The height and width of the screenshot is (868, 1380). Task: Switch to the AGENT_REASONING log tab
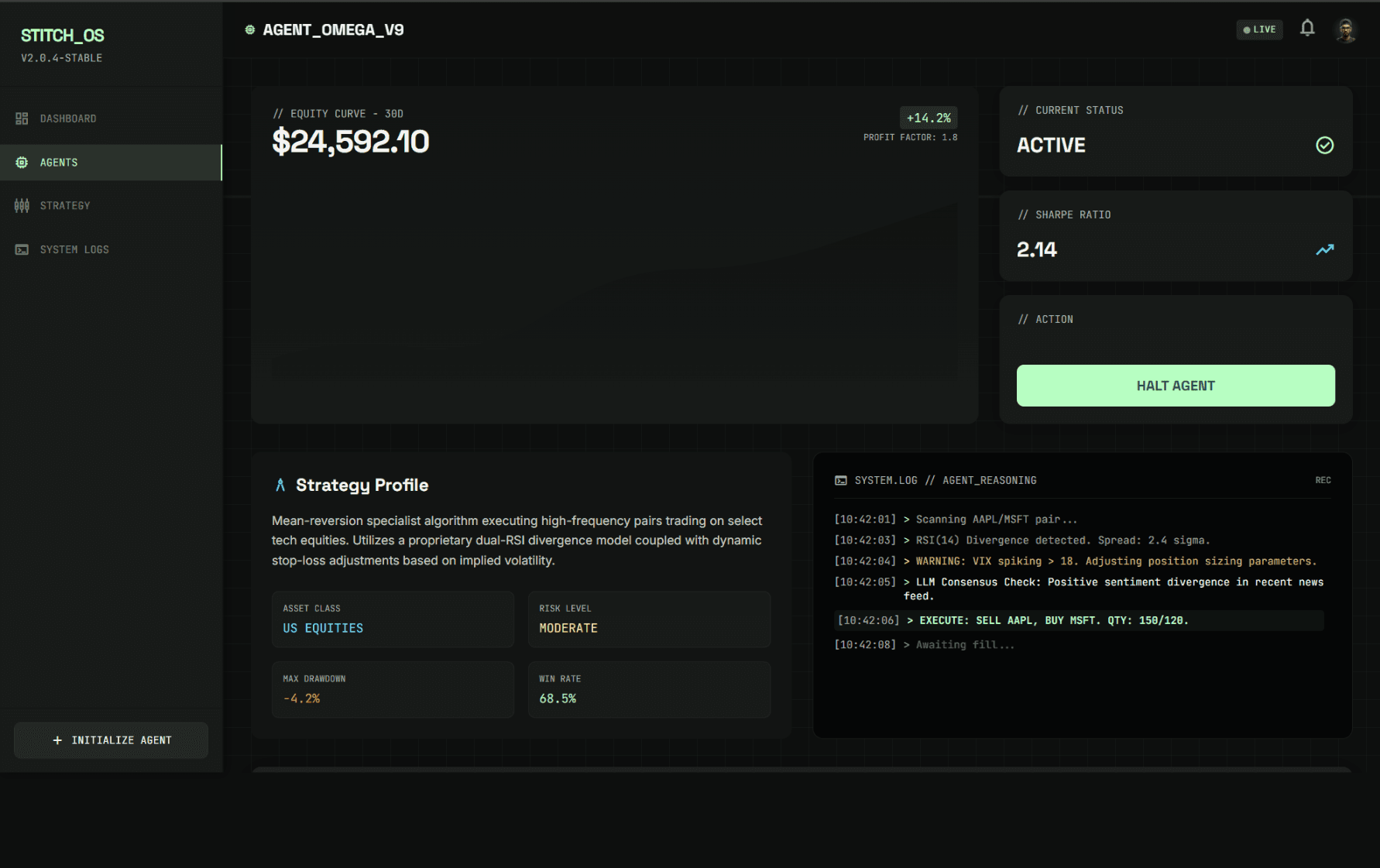click(x=989, y=480)
